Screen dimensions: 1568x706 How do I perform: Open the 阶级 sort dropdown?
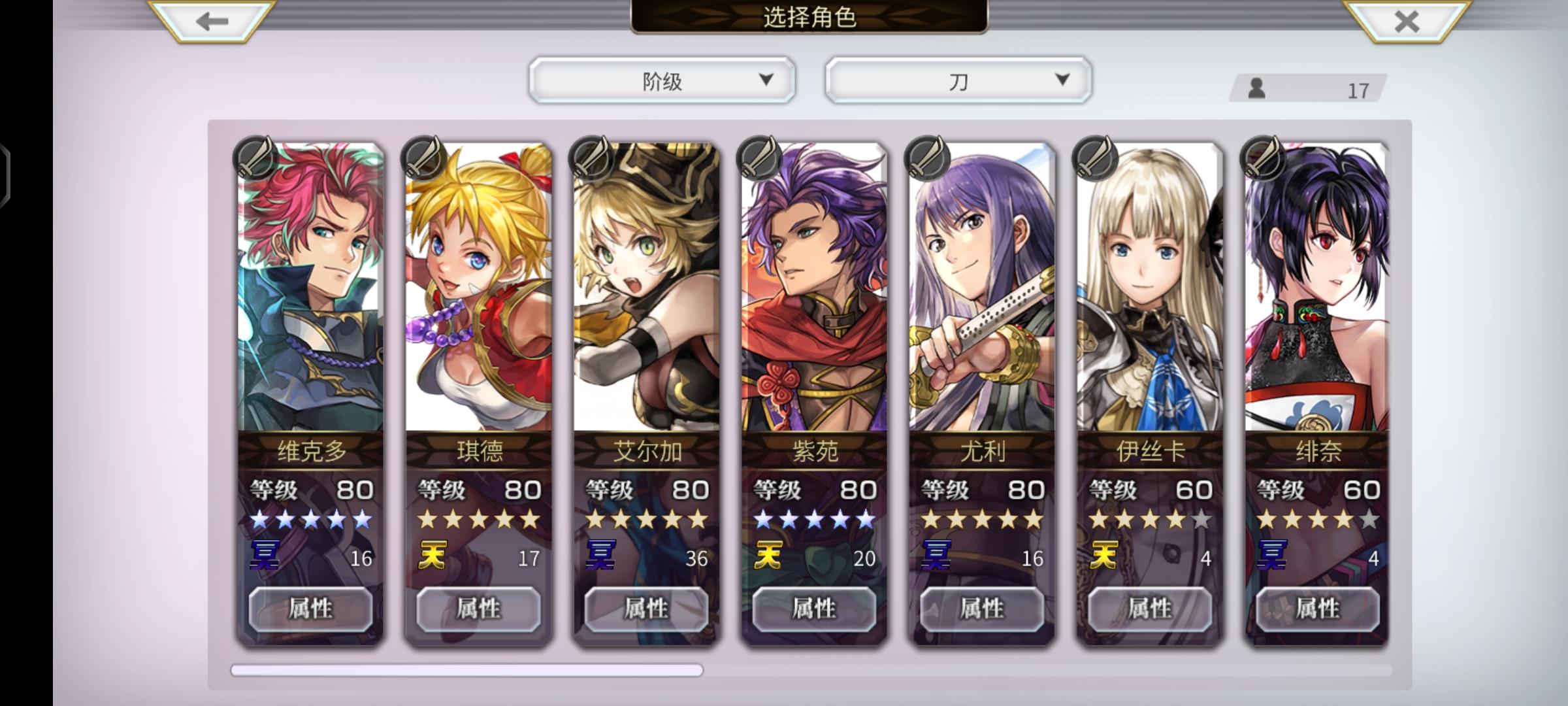[662, 80]
